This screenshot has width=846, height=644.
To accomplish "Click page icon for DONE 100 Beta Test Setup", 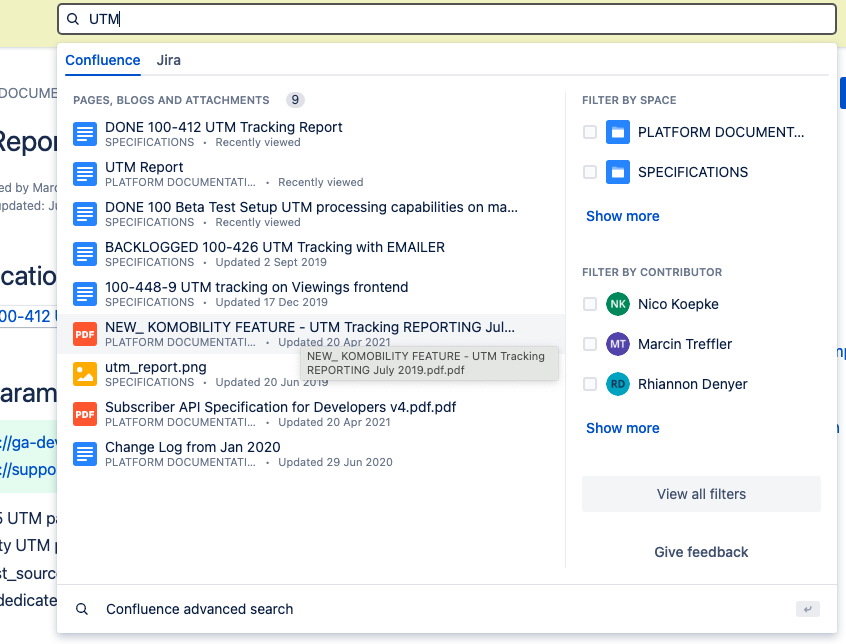I will pos(85,214).
